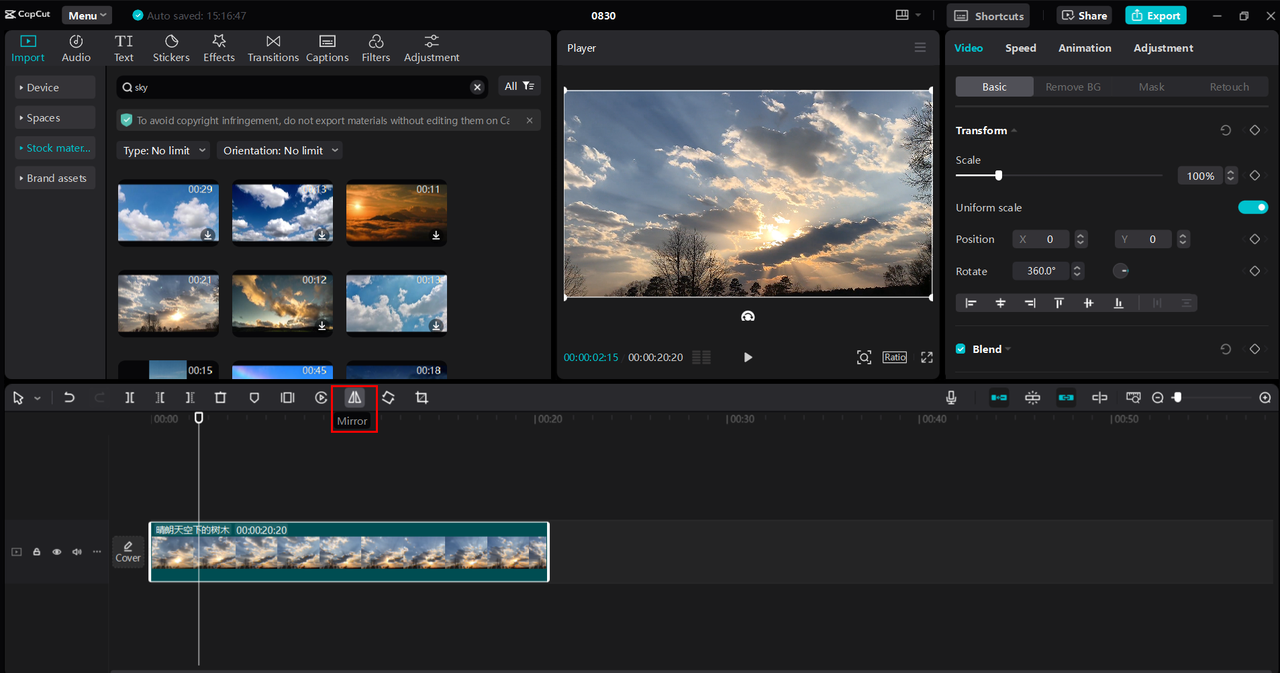The width and height of the screenshot is (1280, 673).
Task: Open the Type: No limit dropdown
Action: point(164,150)
